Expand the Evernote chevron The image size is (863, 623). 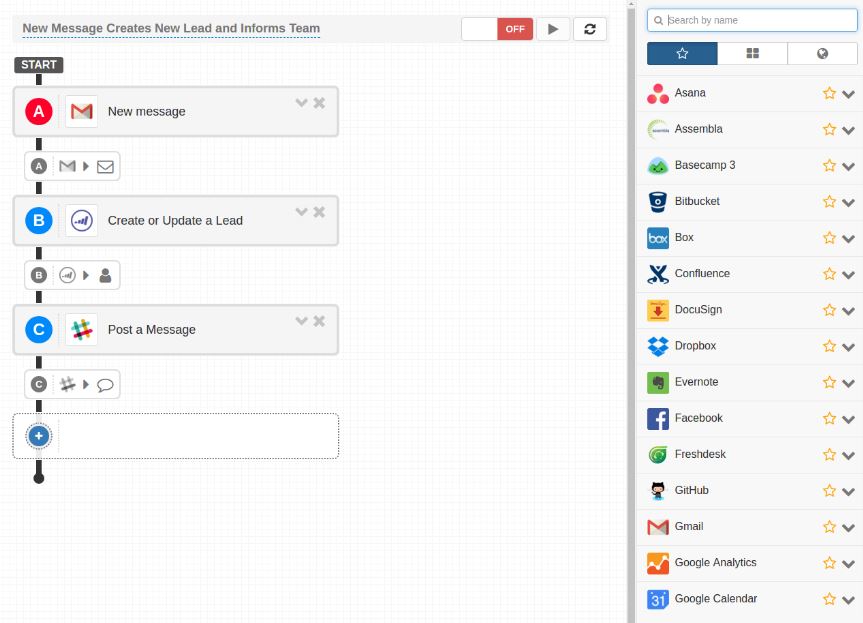(849, 383)
